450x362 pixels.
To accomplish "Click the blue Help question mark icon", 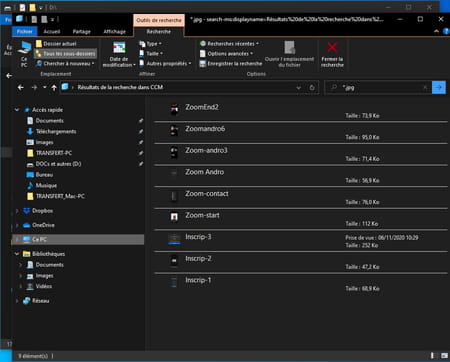I will 446,31.
